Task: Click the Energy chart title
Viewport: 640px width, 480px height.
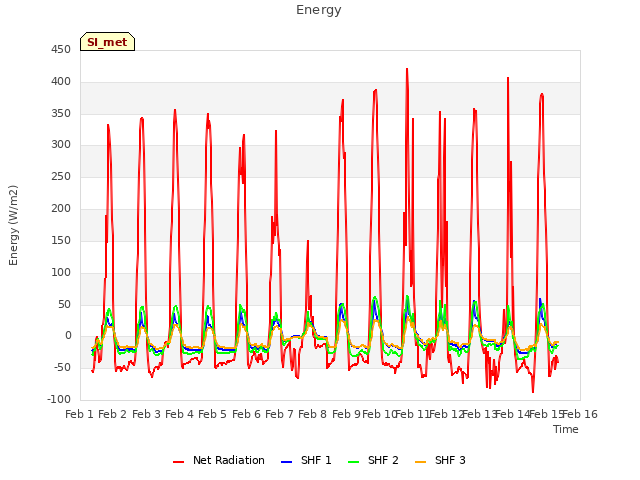Action: [318, 10]
